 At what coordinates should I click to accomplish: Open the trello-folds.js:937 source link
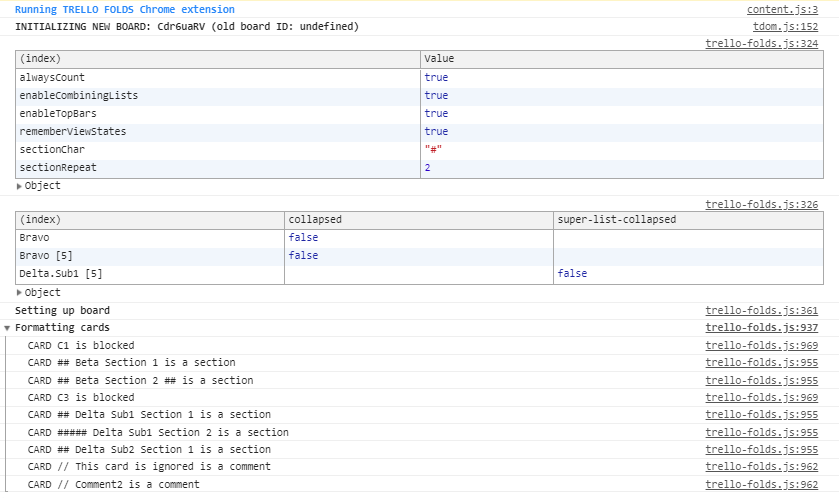pyautogui.click(x=761, y=327)
